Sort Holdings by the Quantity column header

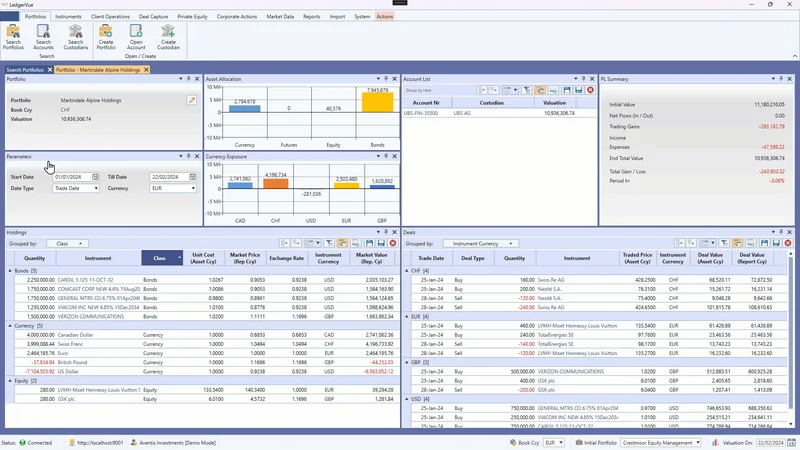[x=35, y=258]
